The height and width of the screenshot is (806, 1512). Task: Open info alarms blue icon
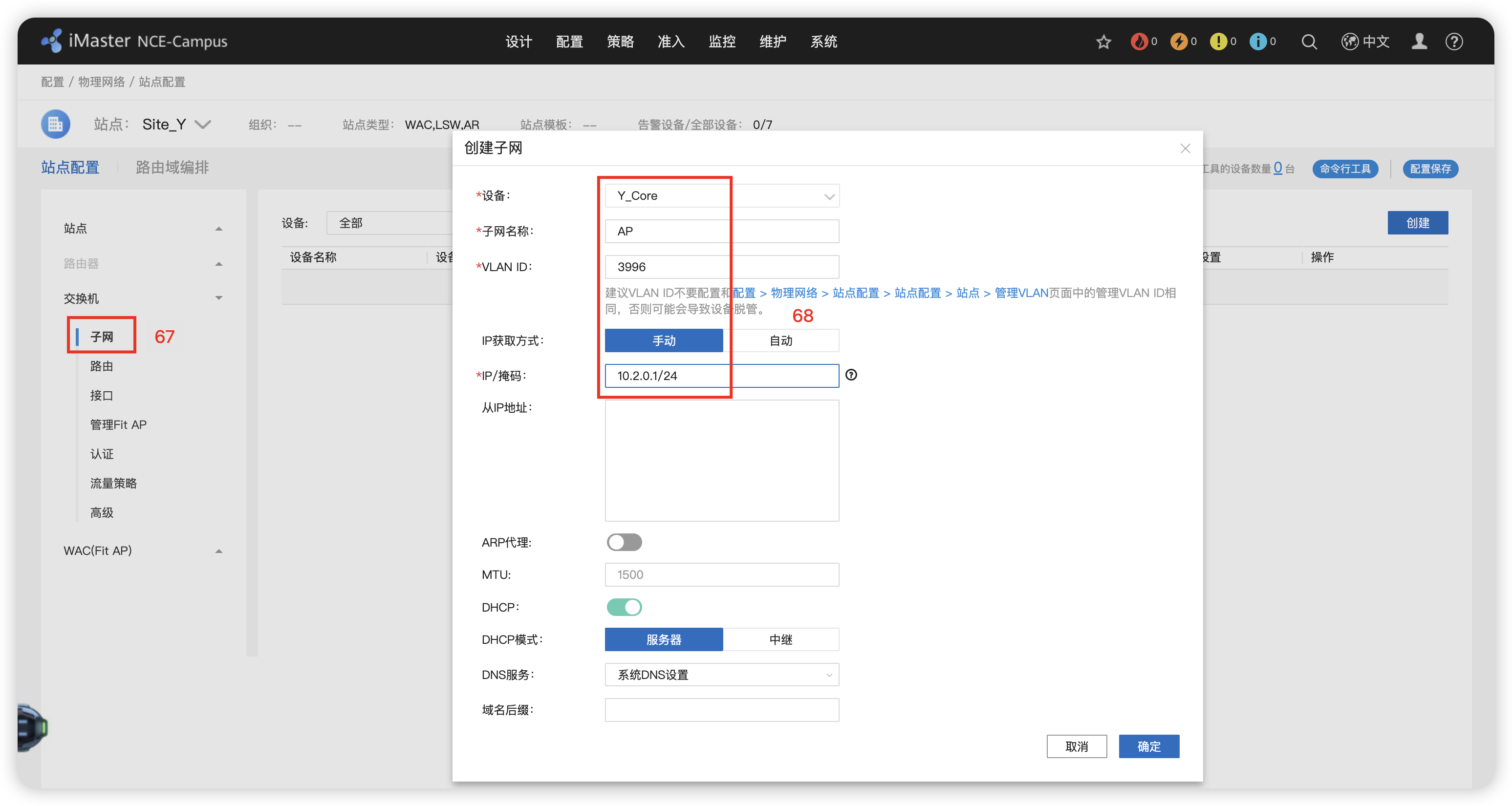(1258, 42)
